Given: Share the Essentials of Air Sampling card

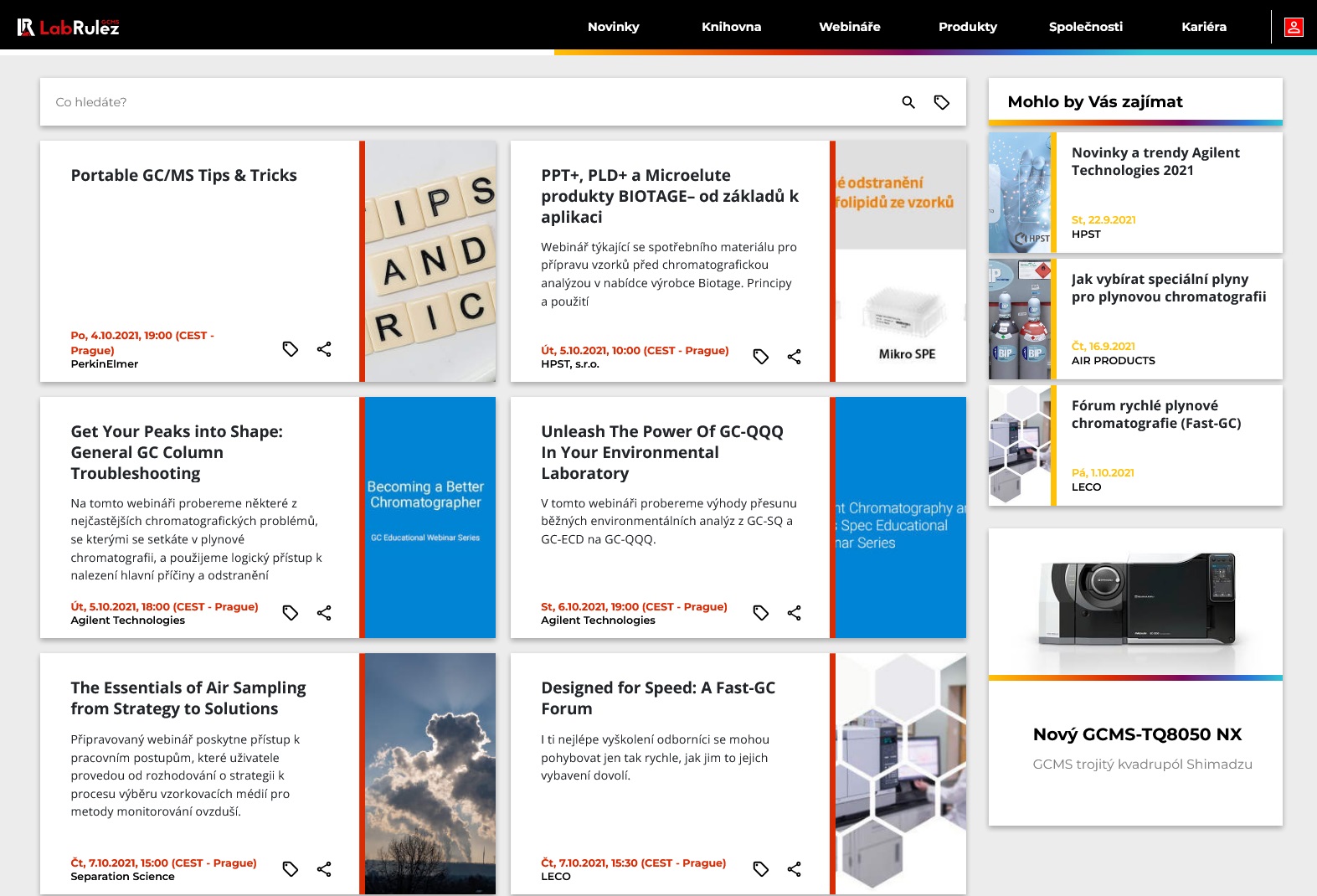Looking at the screenshot, I should [x=324, y=869].
